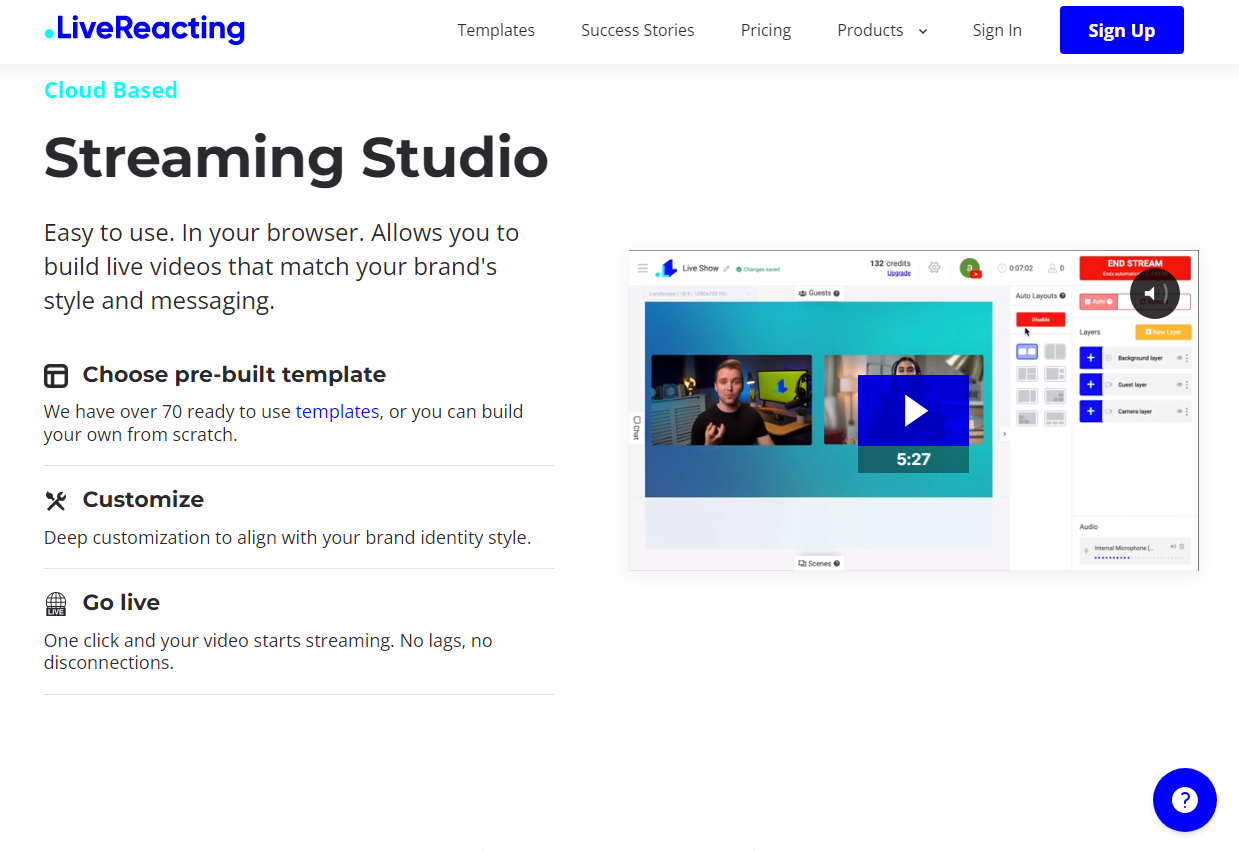1239x851 pixels.
Task: Mute Internal Microphone via its speaker icon
Action: [x=1172, y=547]
